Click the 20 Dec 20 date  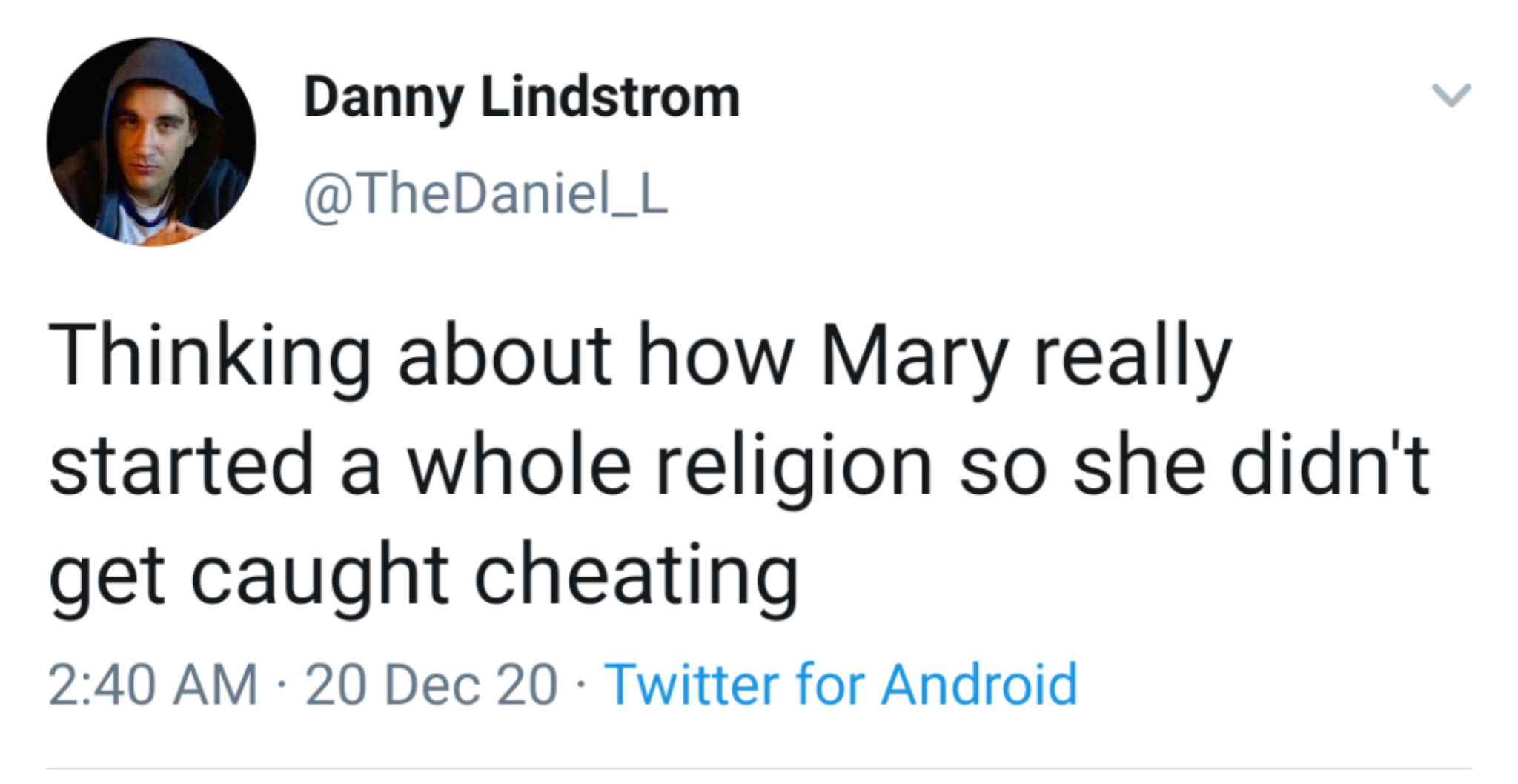click(x=431, y=684)
